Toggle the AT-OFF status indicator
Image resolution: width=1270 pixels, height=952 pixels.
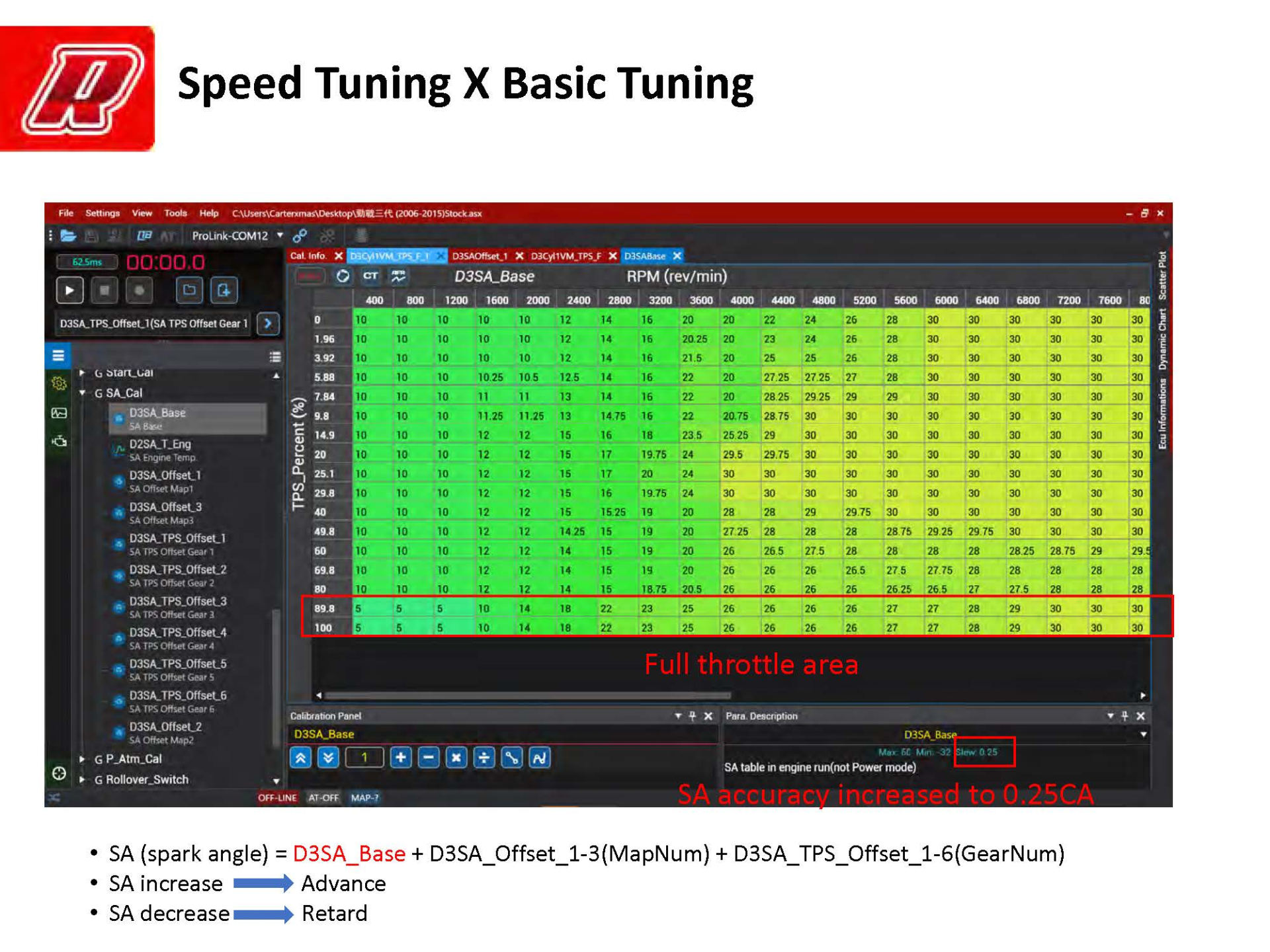click(x=322, y=798)
